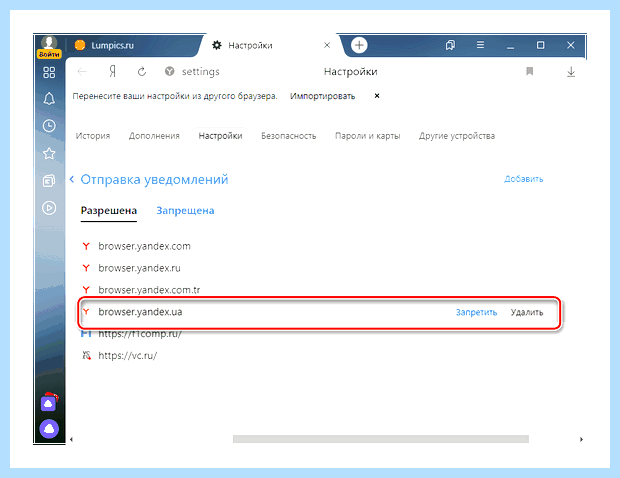
Task: Open the Tableau grid icon in sidebar
Action: pyautogui.click(x=49, y=72)
